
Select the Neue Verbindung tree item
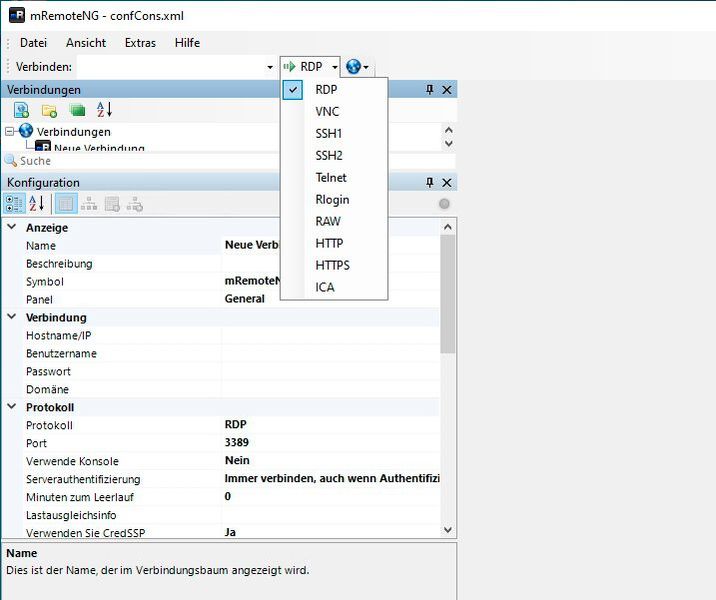point(99,147)
